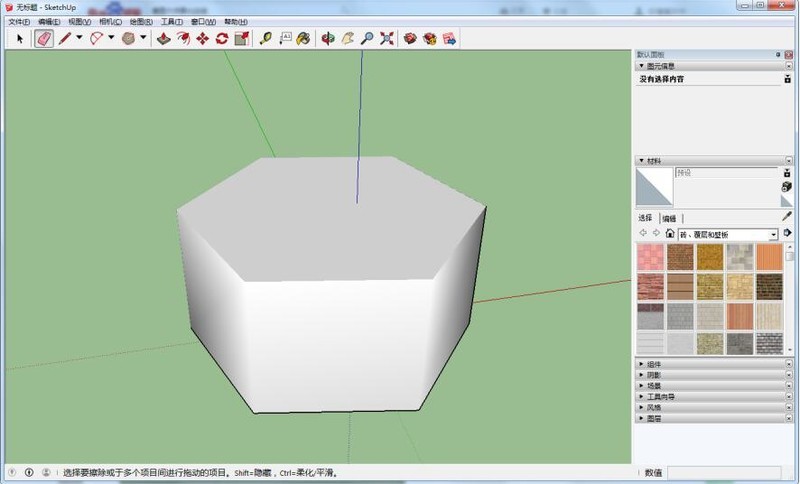Switch to the 编辑 tab in materials
This screenshot has height=484, width=800.
click(668, 217)
